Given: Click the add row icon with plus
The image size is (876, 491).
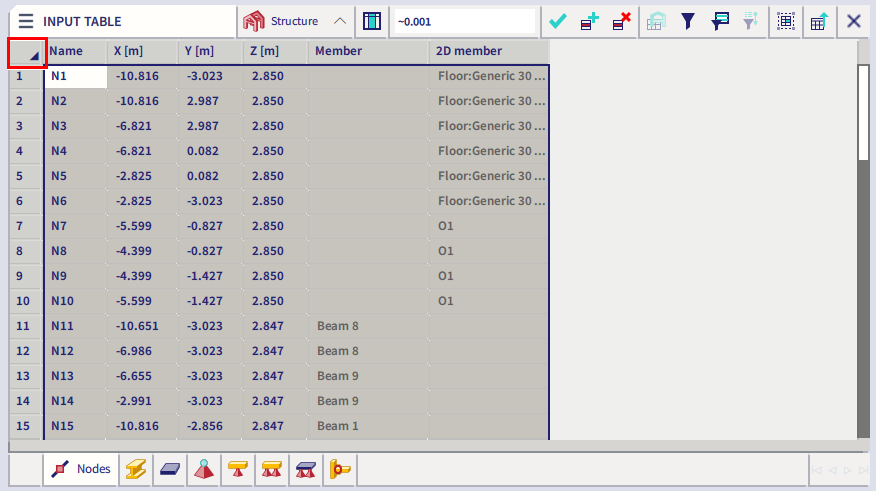Looking at the screenshot, I should [590, 21].
